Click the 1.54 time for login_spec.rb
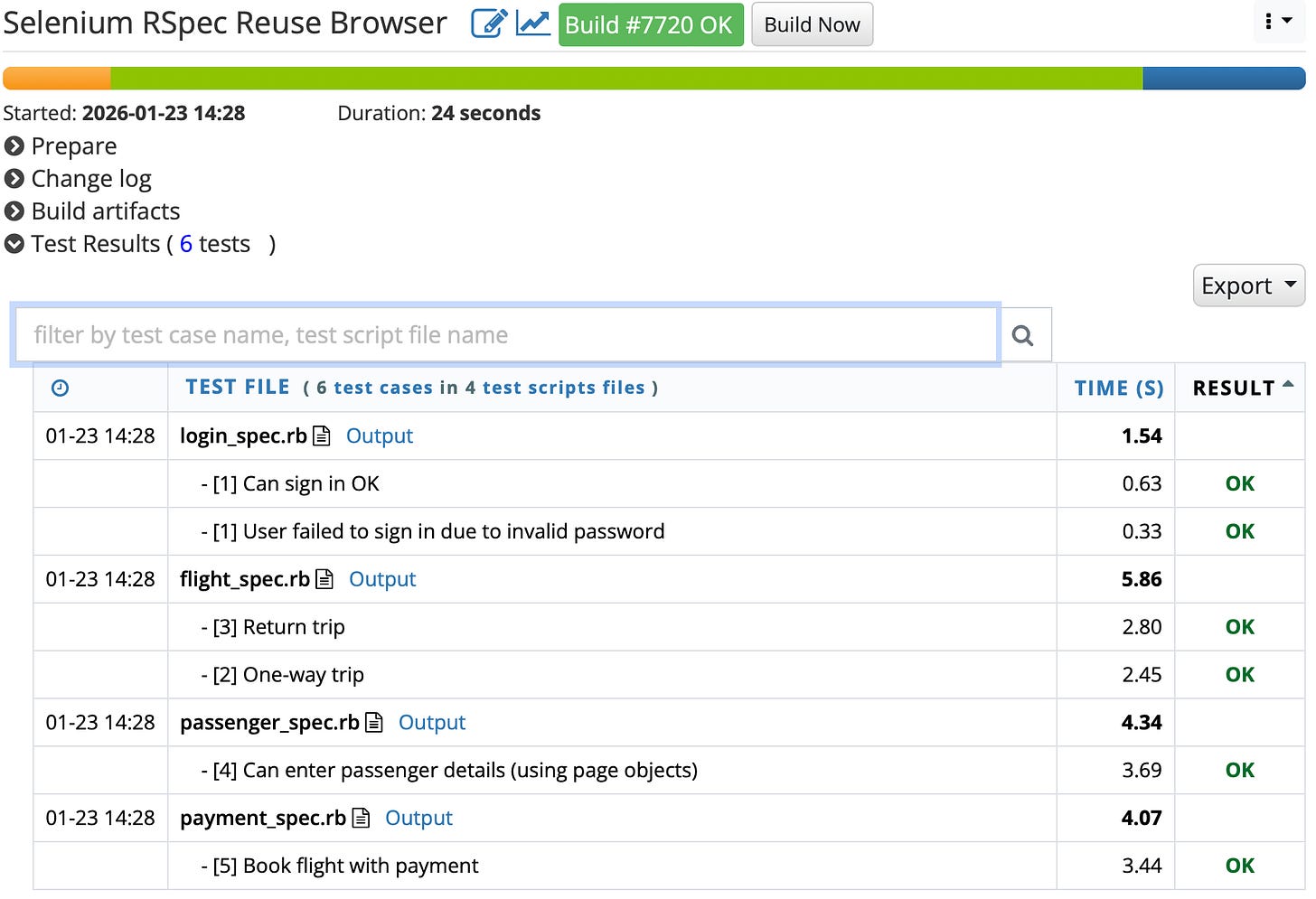 pyautogui.click(x=1142, y=436)
